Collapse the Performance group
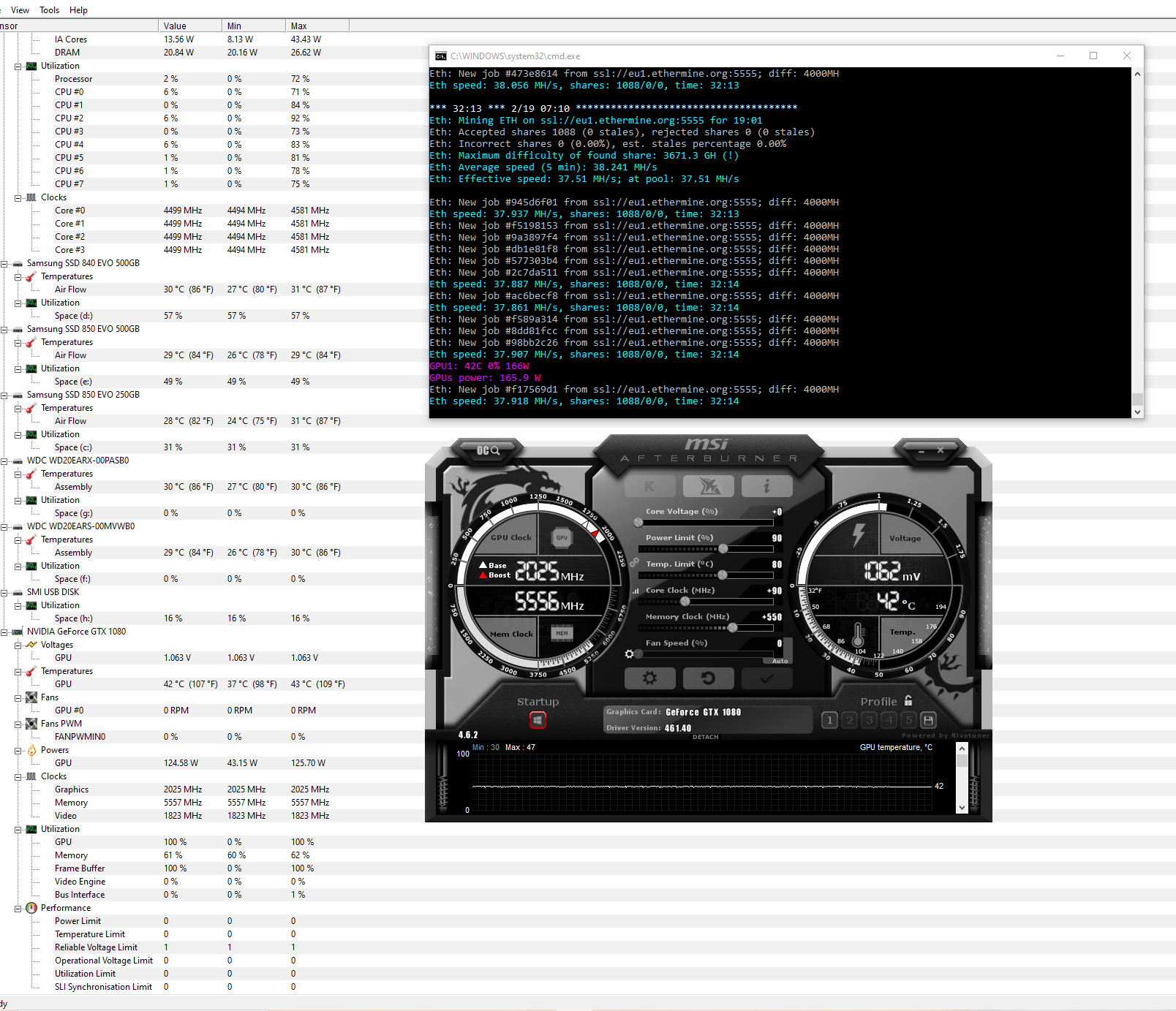 pyautogui.click(x=18, y=908)
